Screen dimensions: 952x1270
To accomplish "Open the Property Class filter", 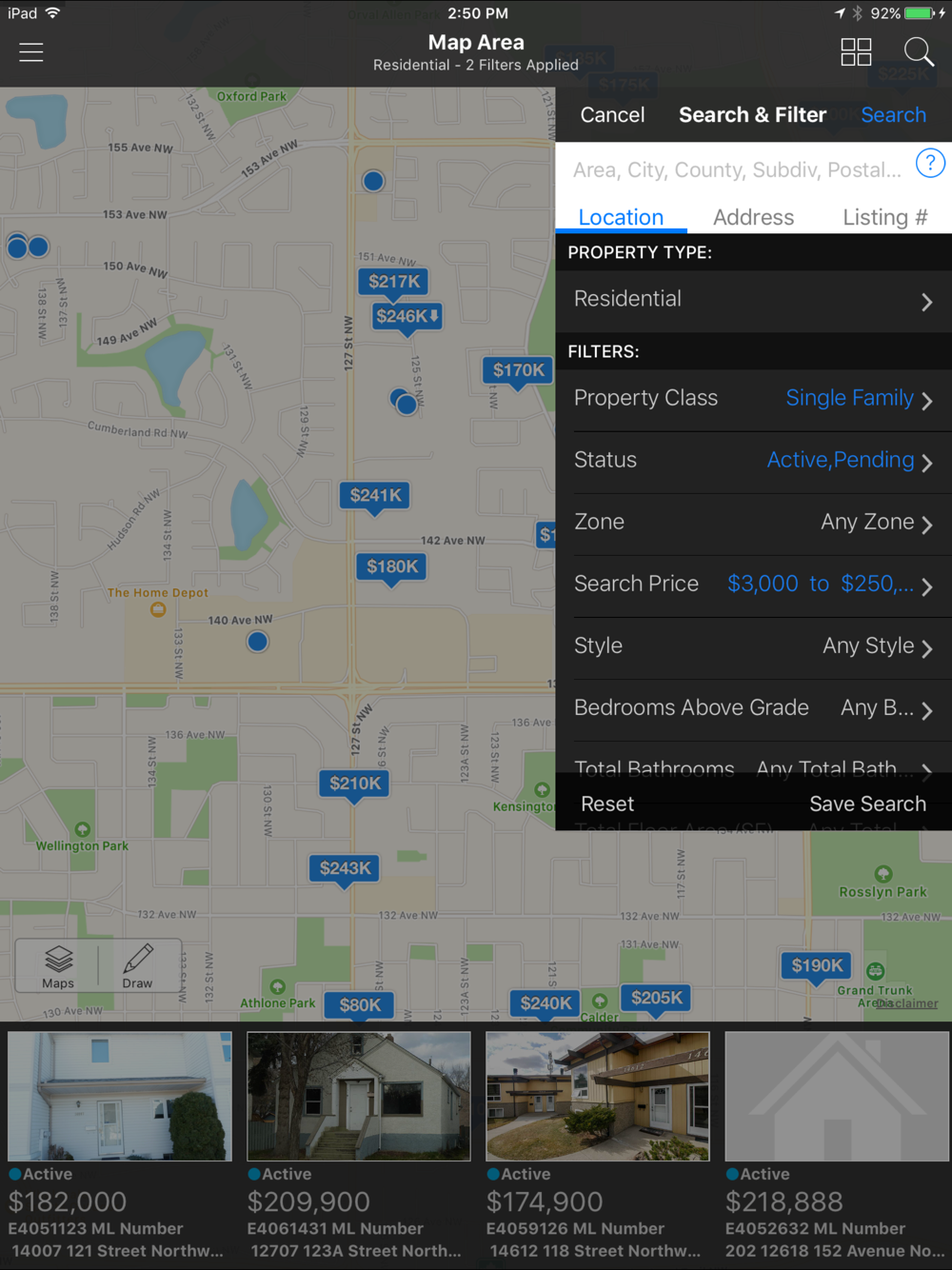I will (x=753, y=399).
